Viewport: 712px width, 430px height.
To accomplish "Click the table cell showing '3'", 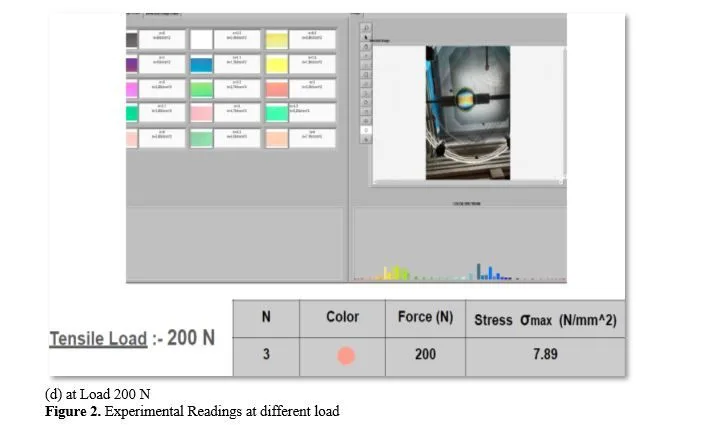I will 266,354.
